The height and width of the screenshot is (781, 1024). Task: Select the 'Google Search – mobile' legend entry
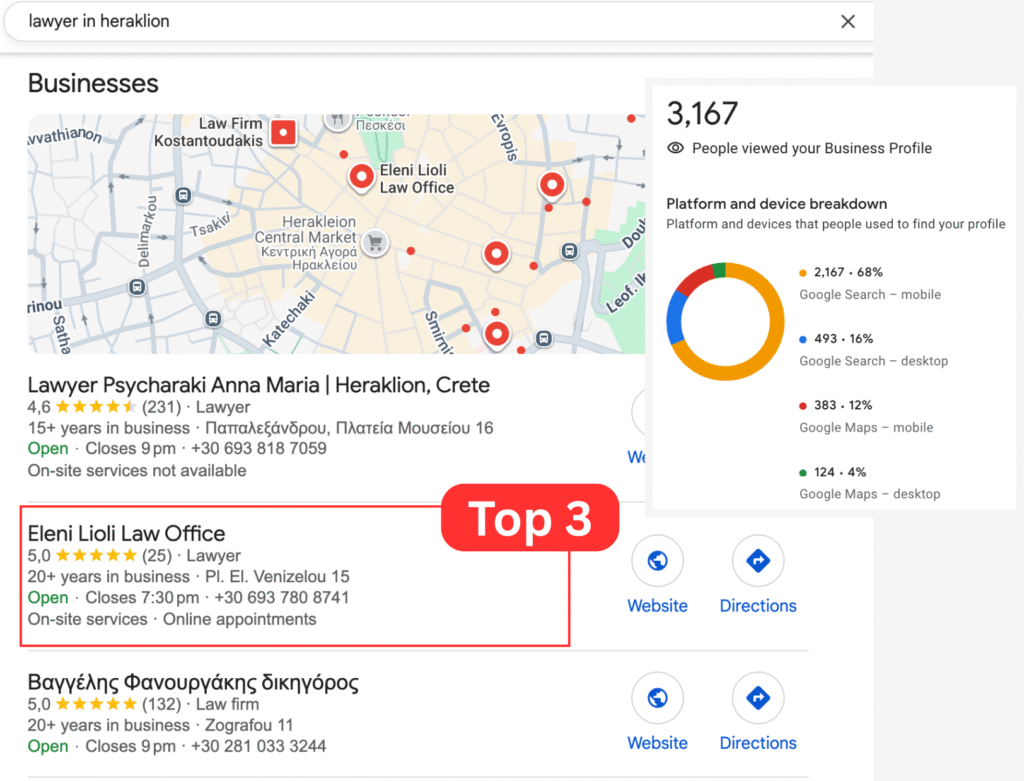870,295
